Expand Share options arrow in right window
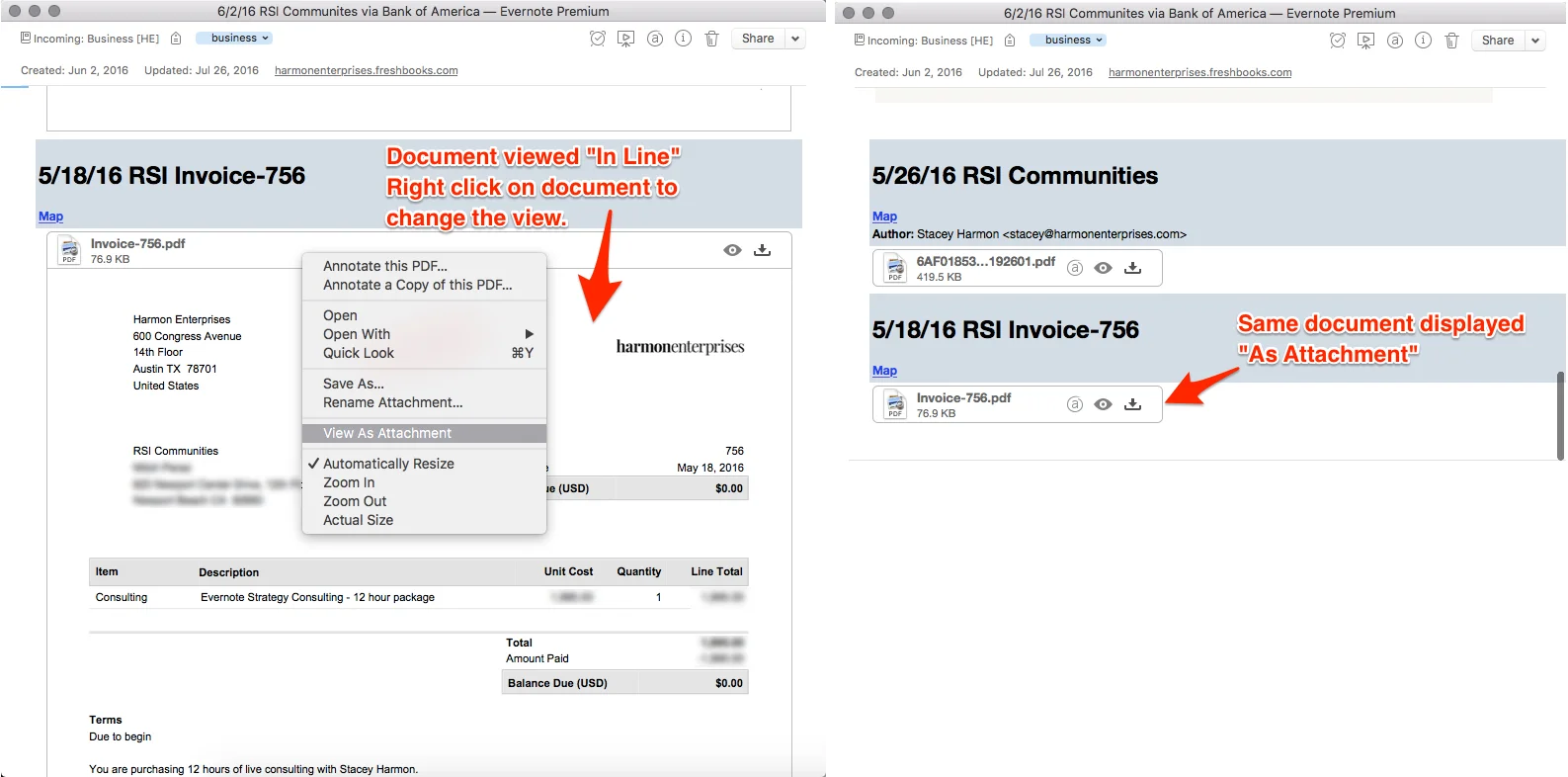The width and height of the screenshot is (1568, 777). click(x=1535, y=41)
